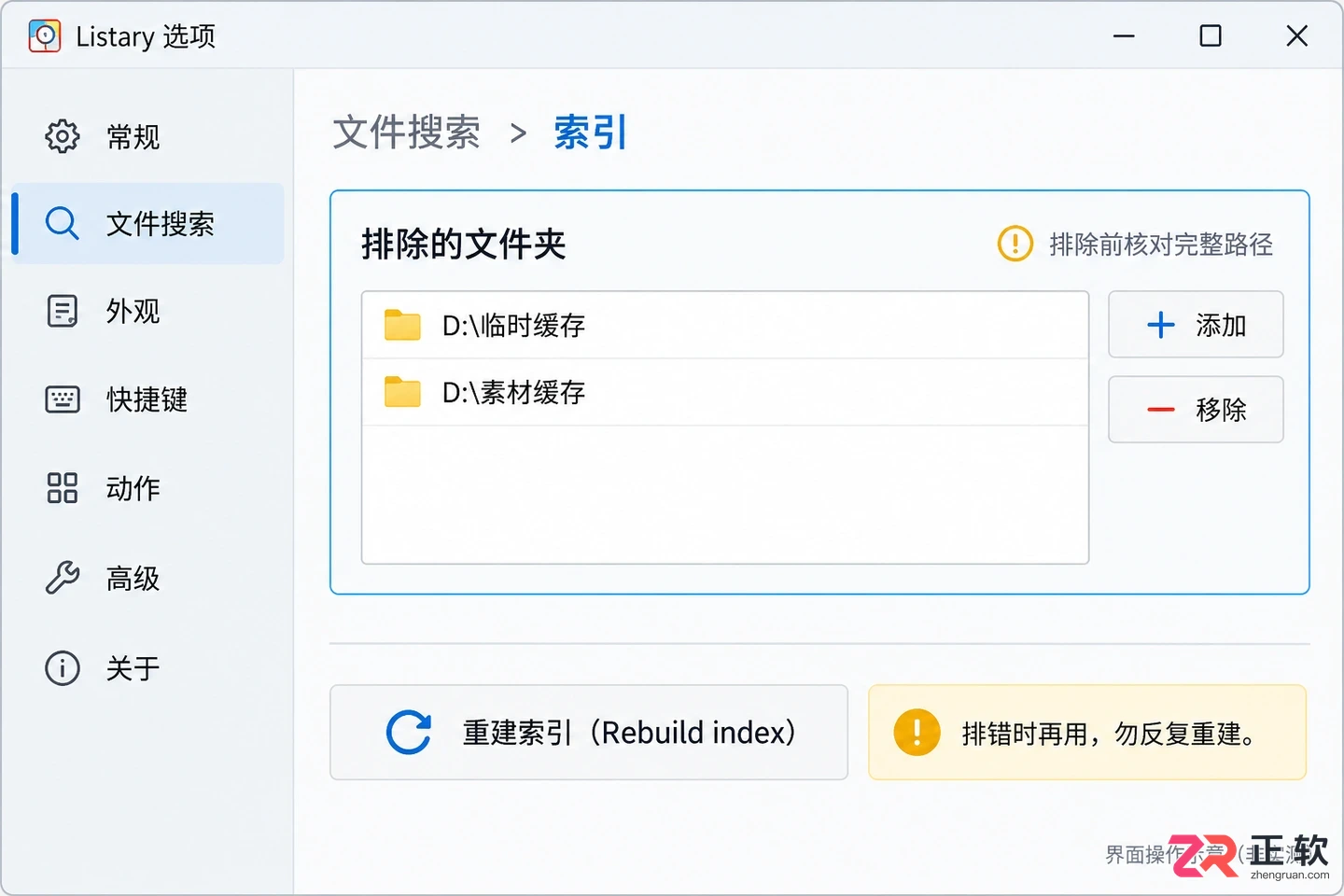The height and width of the screenshot is (896, 1344).
Task: Open the 快捷键 settings section
Action: tap(147, 399)
